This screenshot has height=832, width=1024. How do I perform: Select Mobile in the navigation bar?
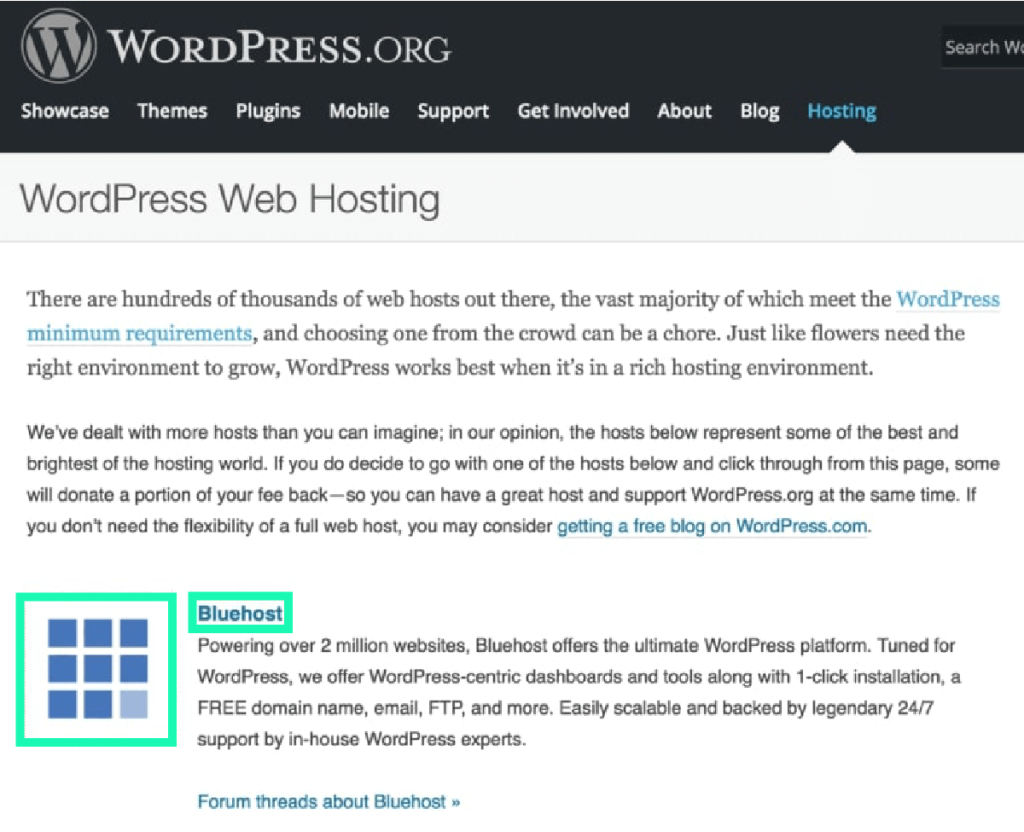coord(359,111)
